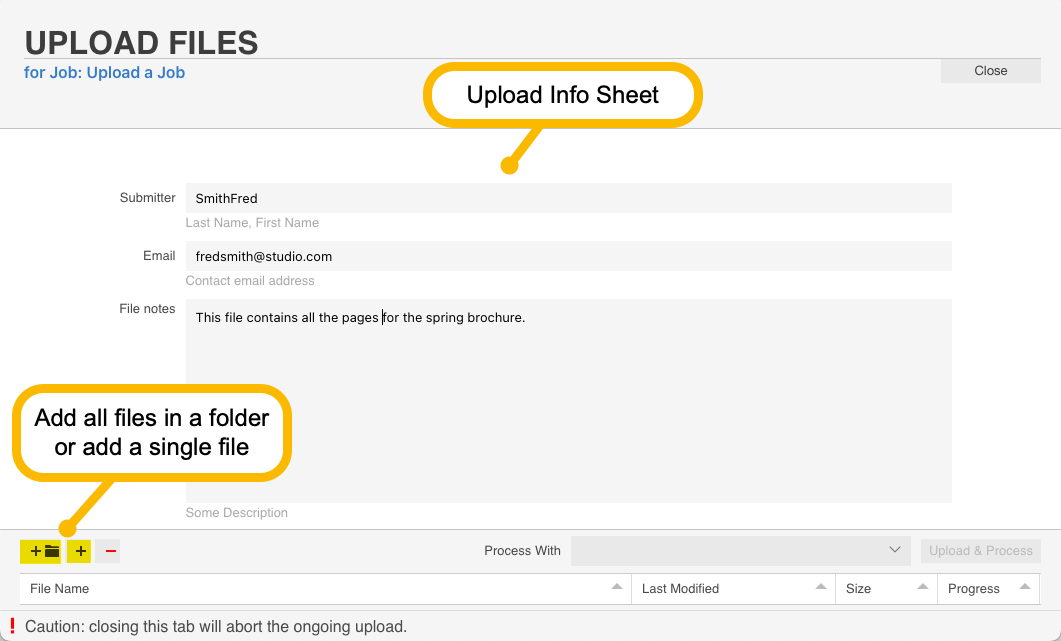
Task: Click the Upload Info Sheet callout label
Action: (562, 95)
